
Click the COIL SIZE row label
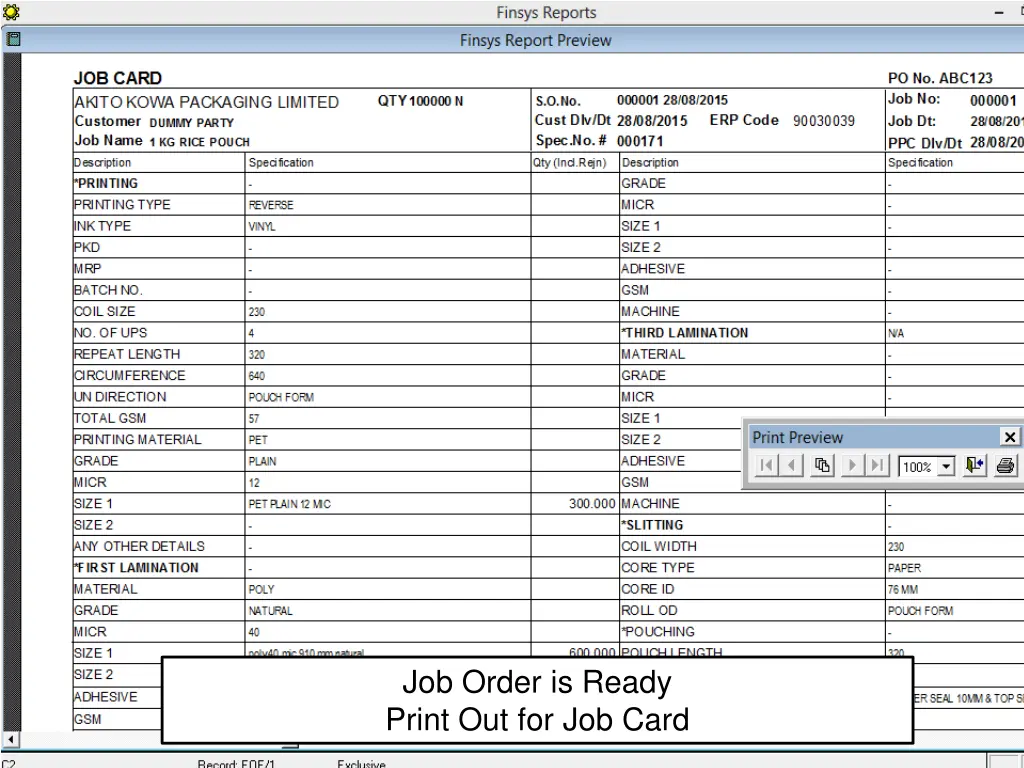(104, 312)
